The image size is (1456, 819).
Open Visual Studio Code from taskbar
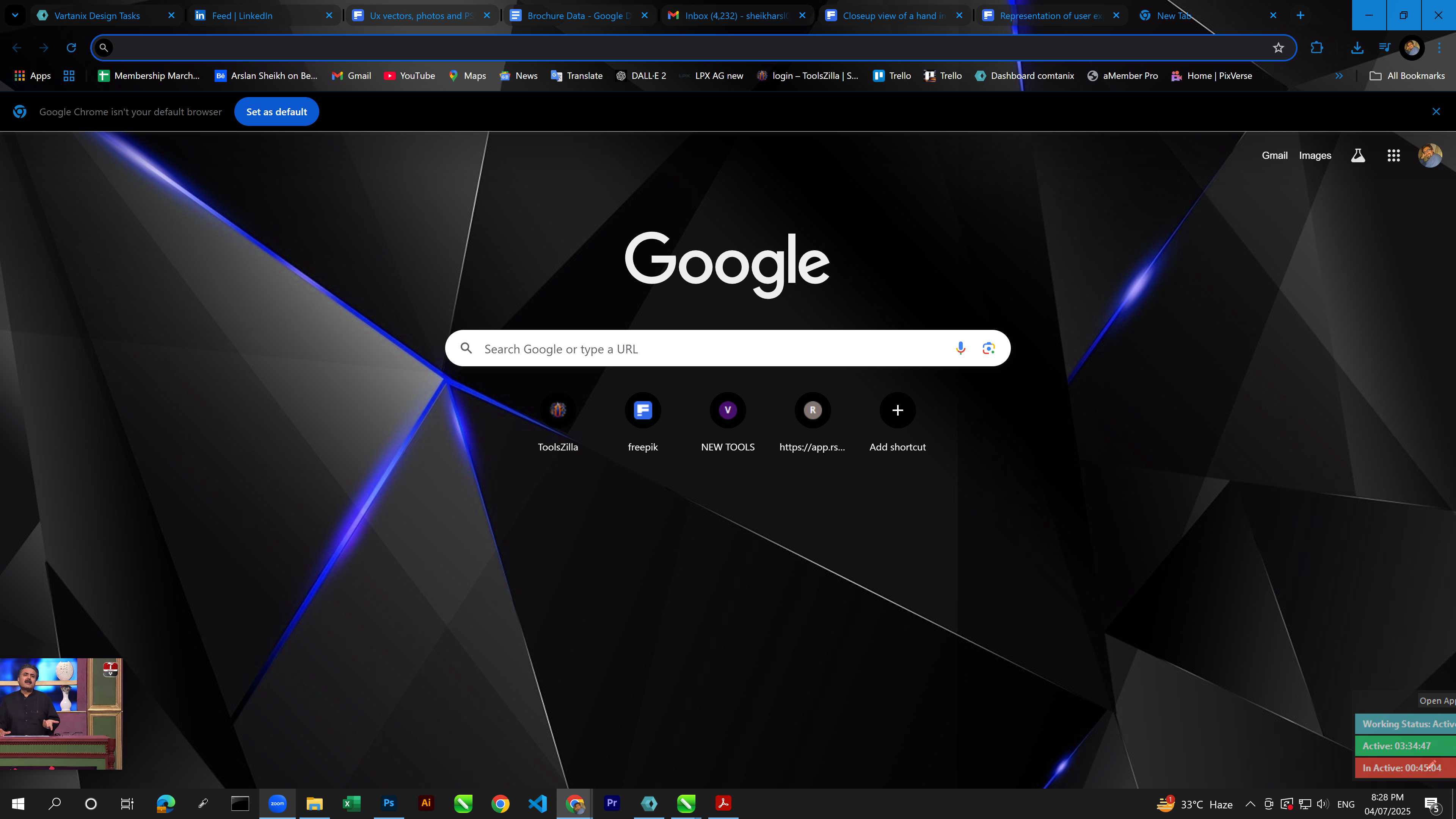coord(538,803)
